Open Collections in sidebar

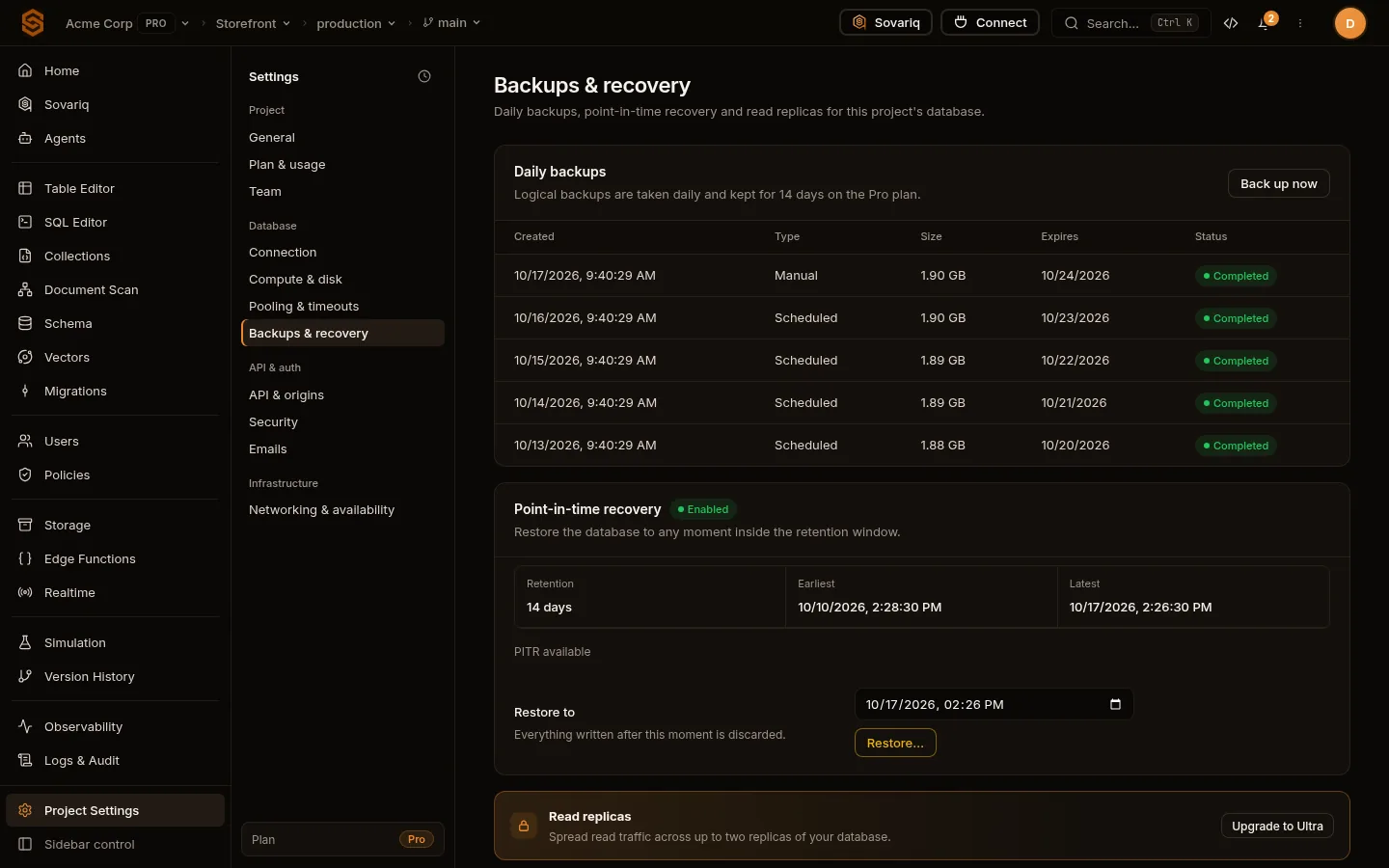coord(116,256)
